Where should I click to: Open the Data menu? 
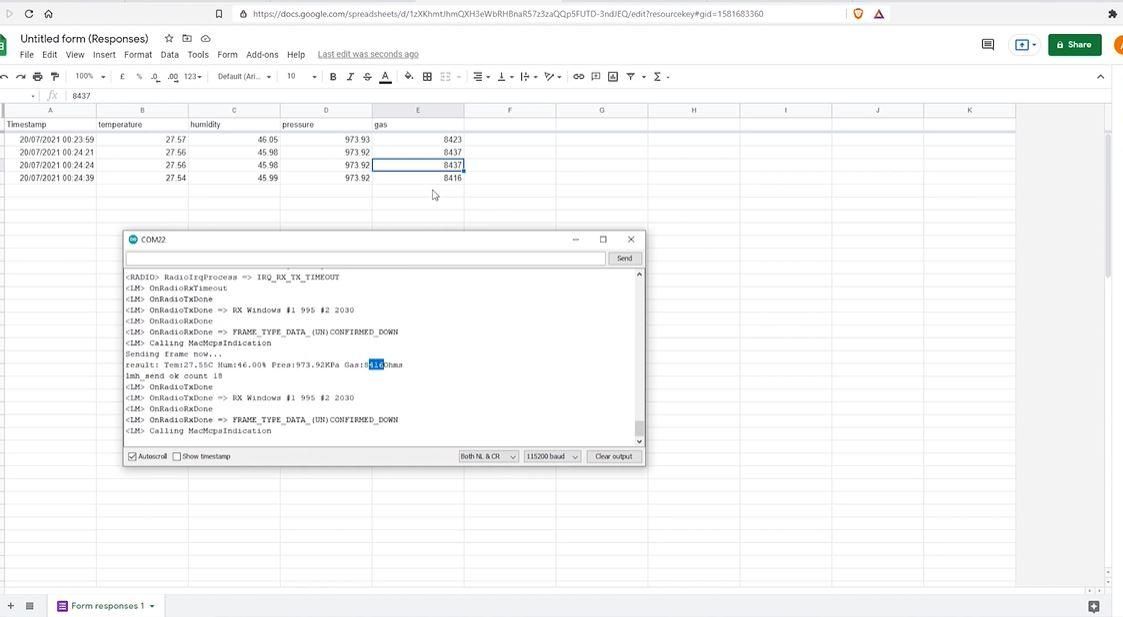pyautogui.click(x=170, y=54)
